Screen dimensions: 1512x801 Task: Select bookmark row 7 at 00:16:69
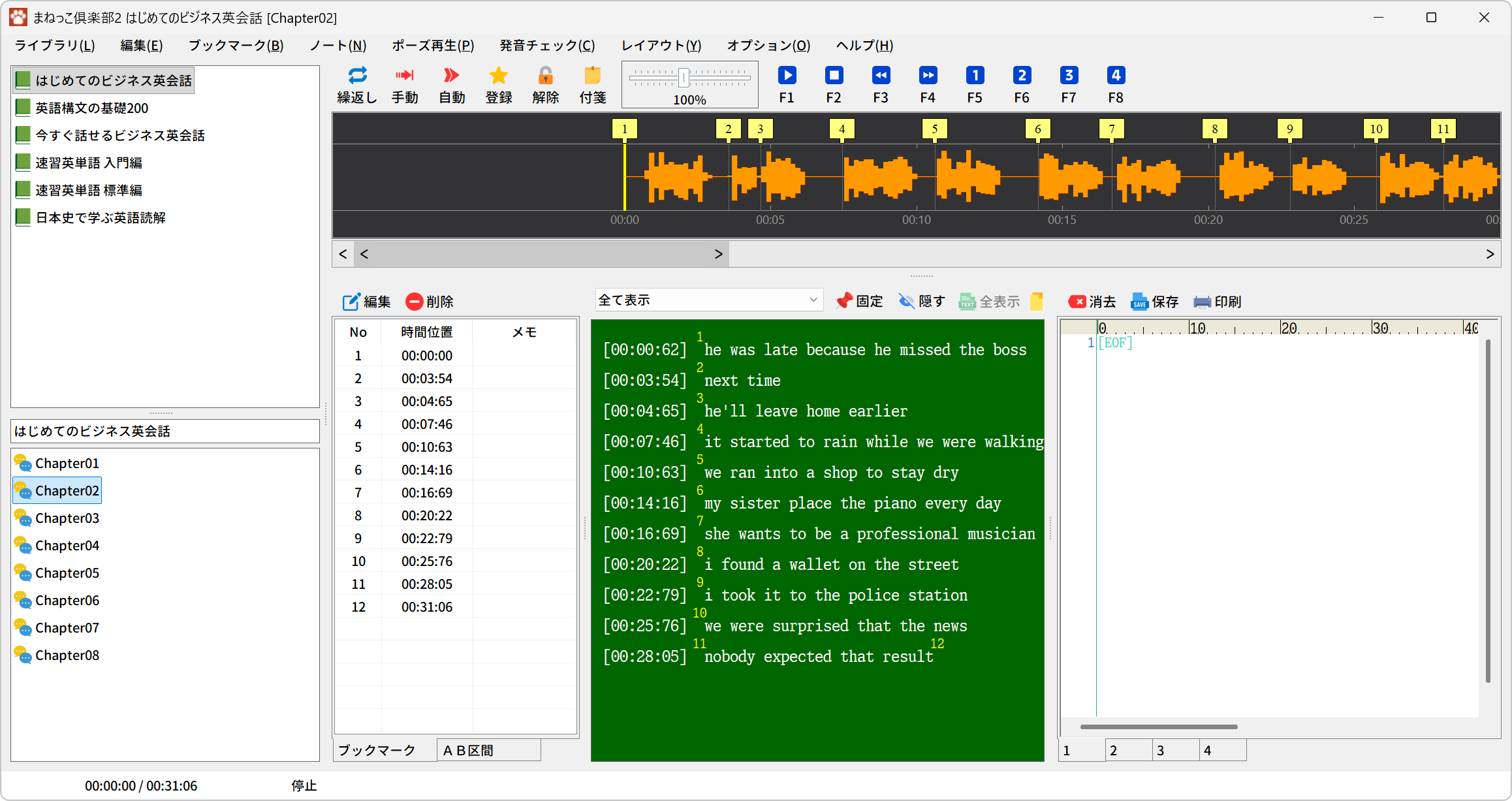[456, 492]
